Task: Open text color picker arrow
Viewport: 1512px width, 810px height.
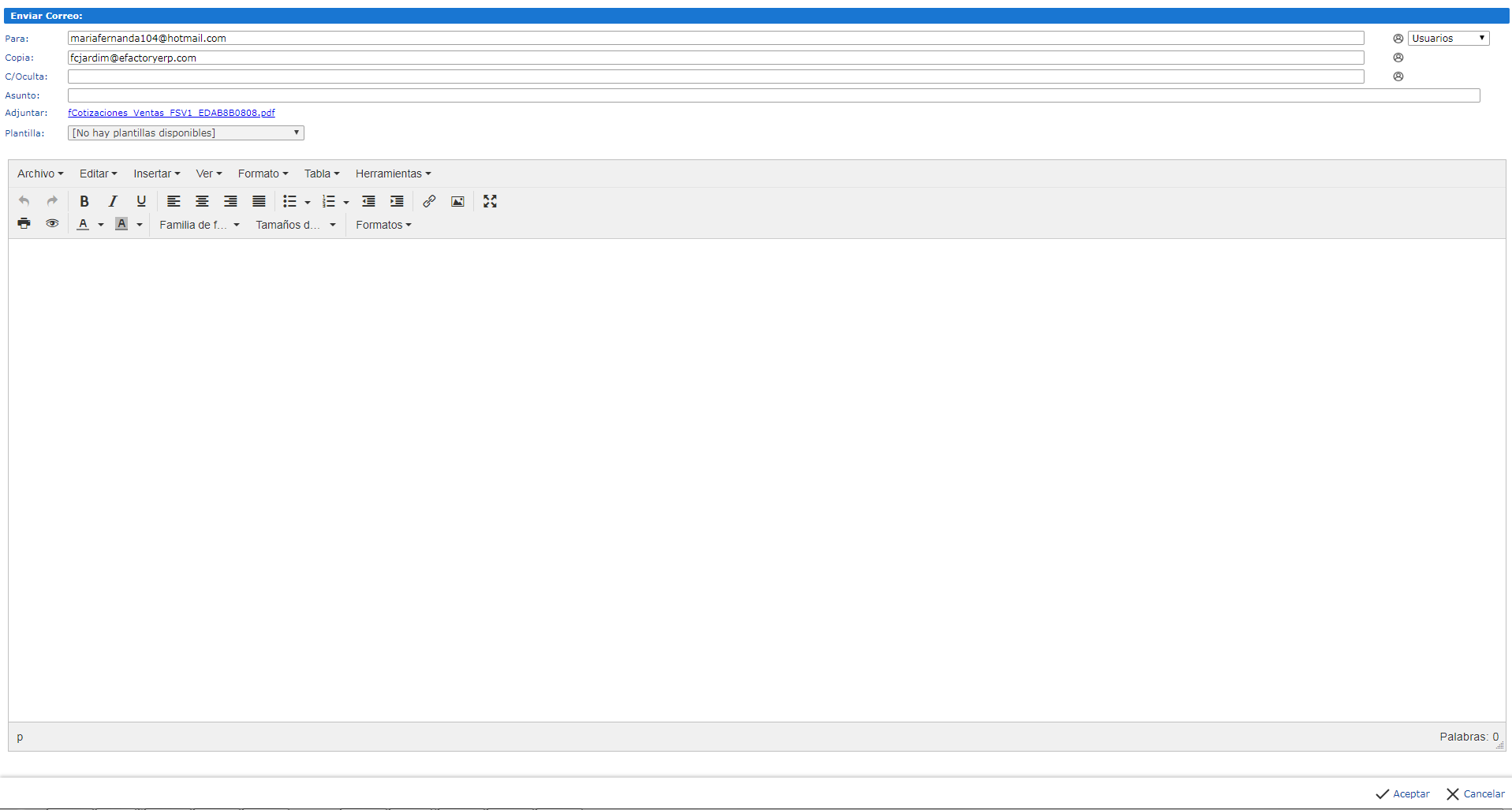Action: click(x=101, y=225)
